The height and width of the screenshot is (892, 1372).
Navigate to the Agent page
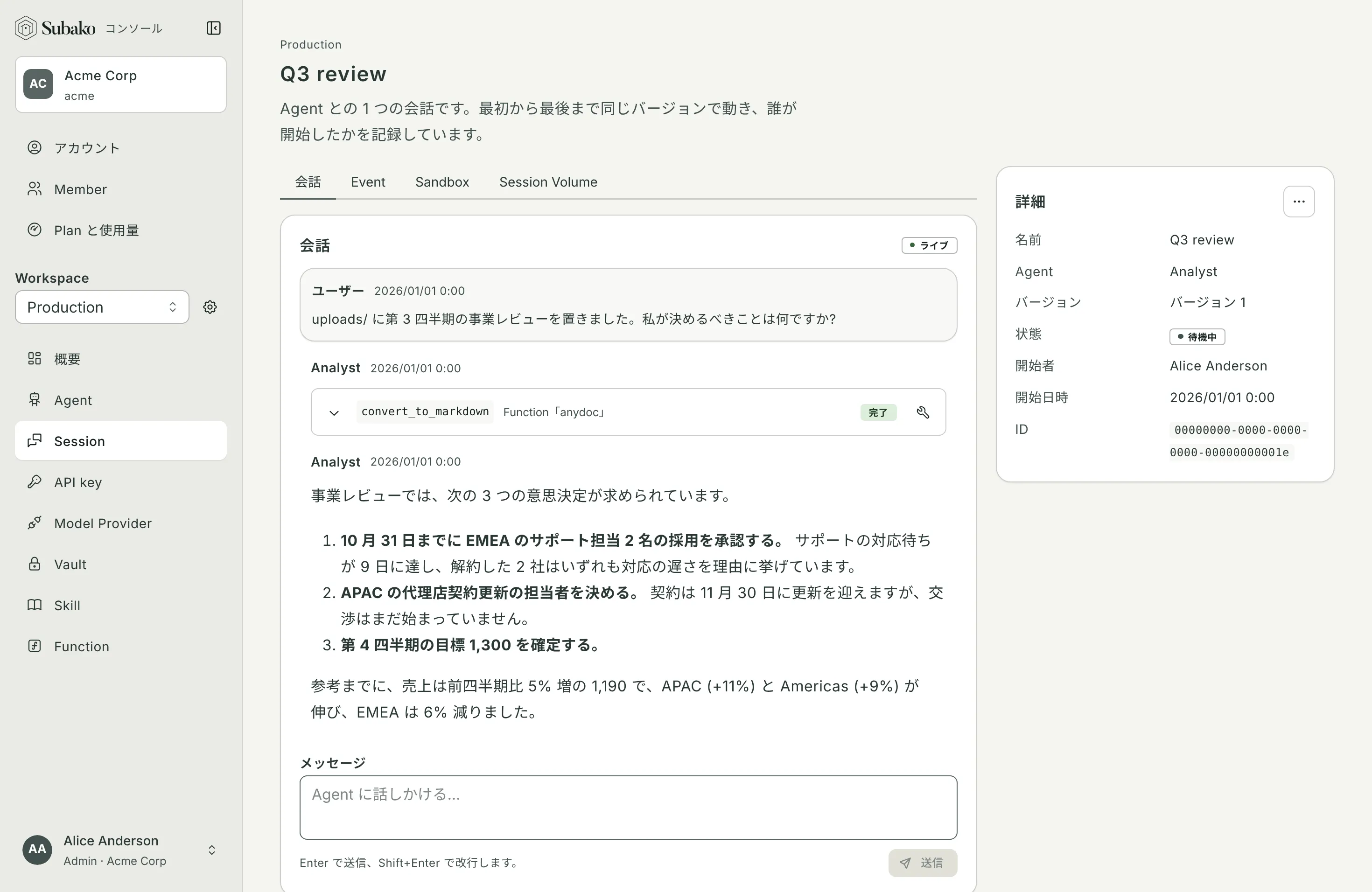pyautogui.click(x=120, y=400)
